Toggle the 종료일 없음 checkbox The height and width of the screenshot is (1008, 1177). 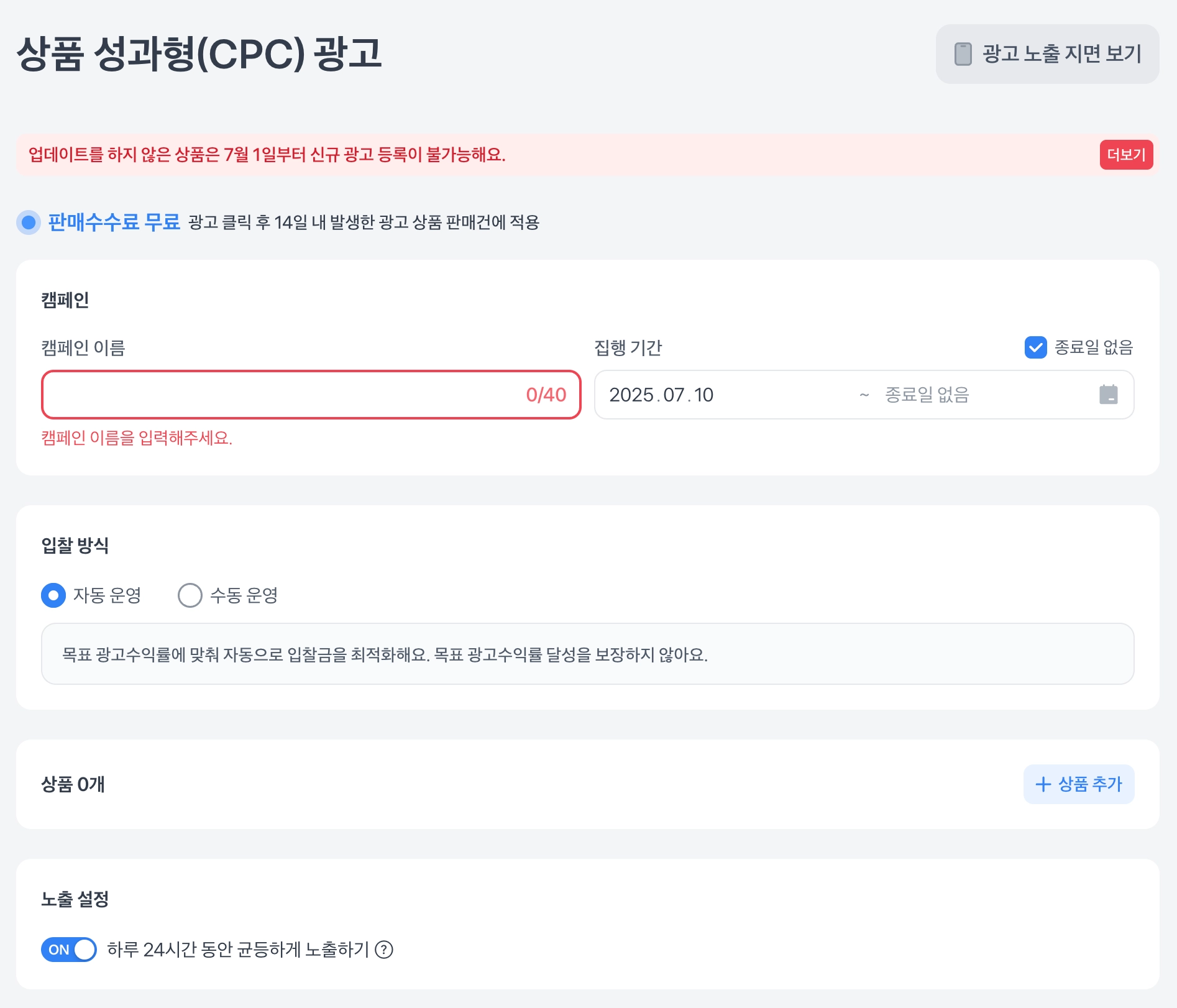[1035, 347]
